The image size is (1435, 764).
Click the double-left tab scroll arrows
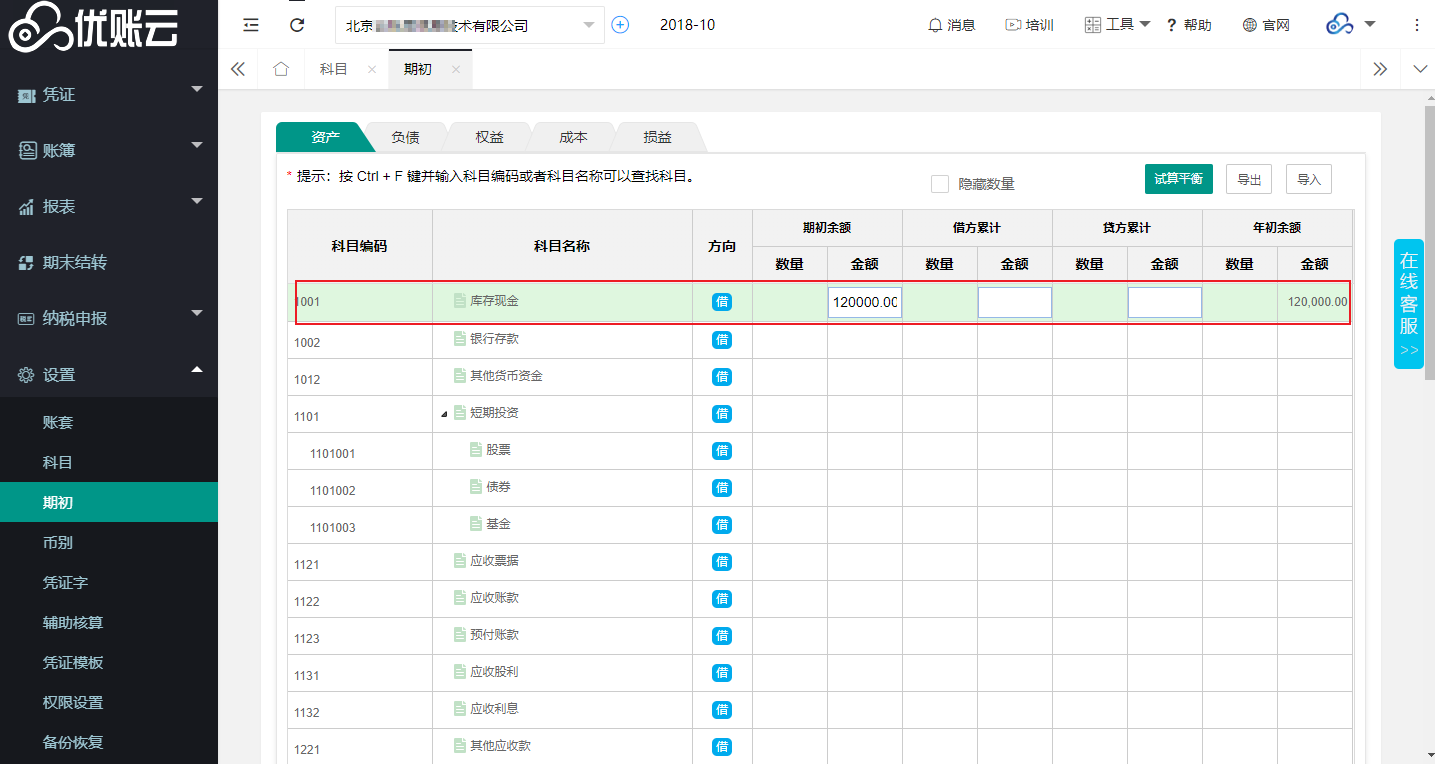point(238,69)
